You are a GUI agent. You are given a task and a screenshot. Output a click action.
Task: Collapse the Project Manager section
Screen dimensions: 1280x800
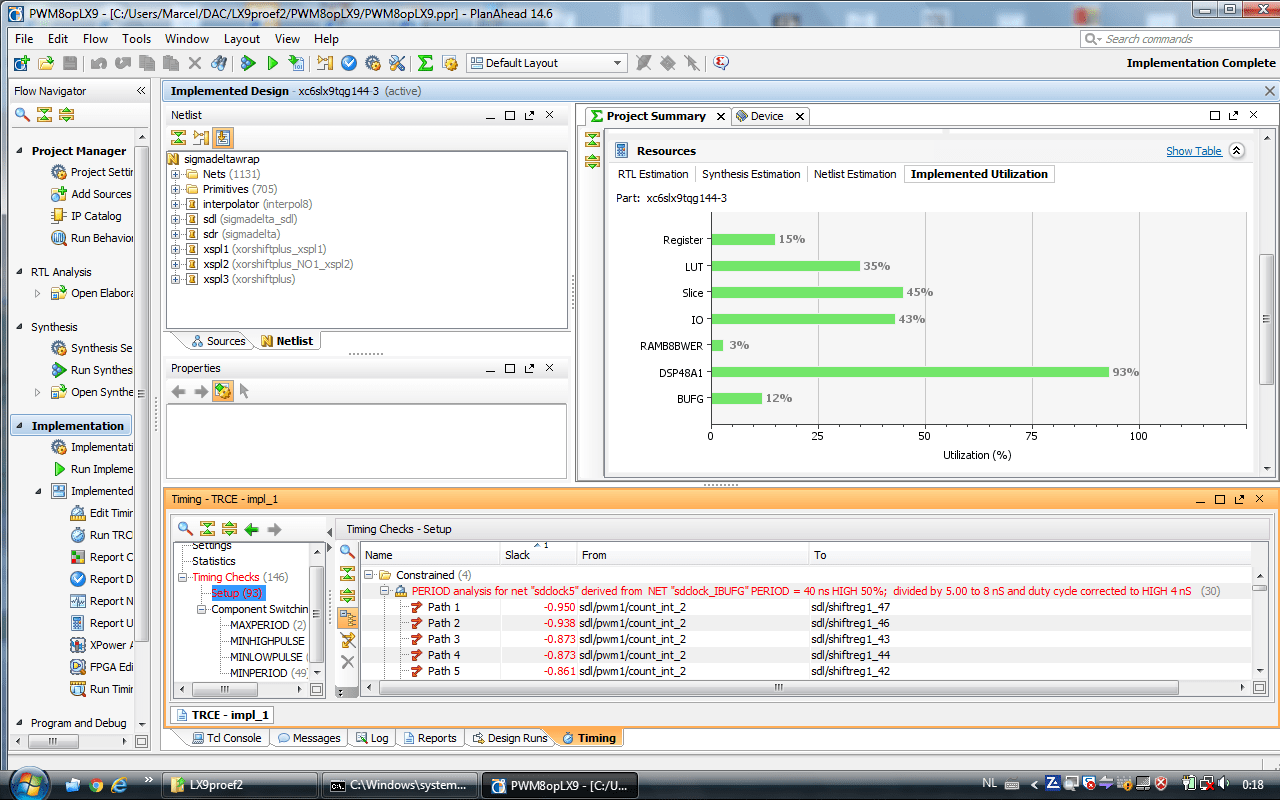[x=20, y=151]
